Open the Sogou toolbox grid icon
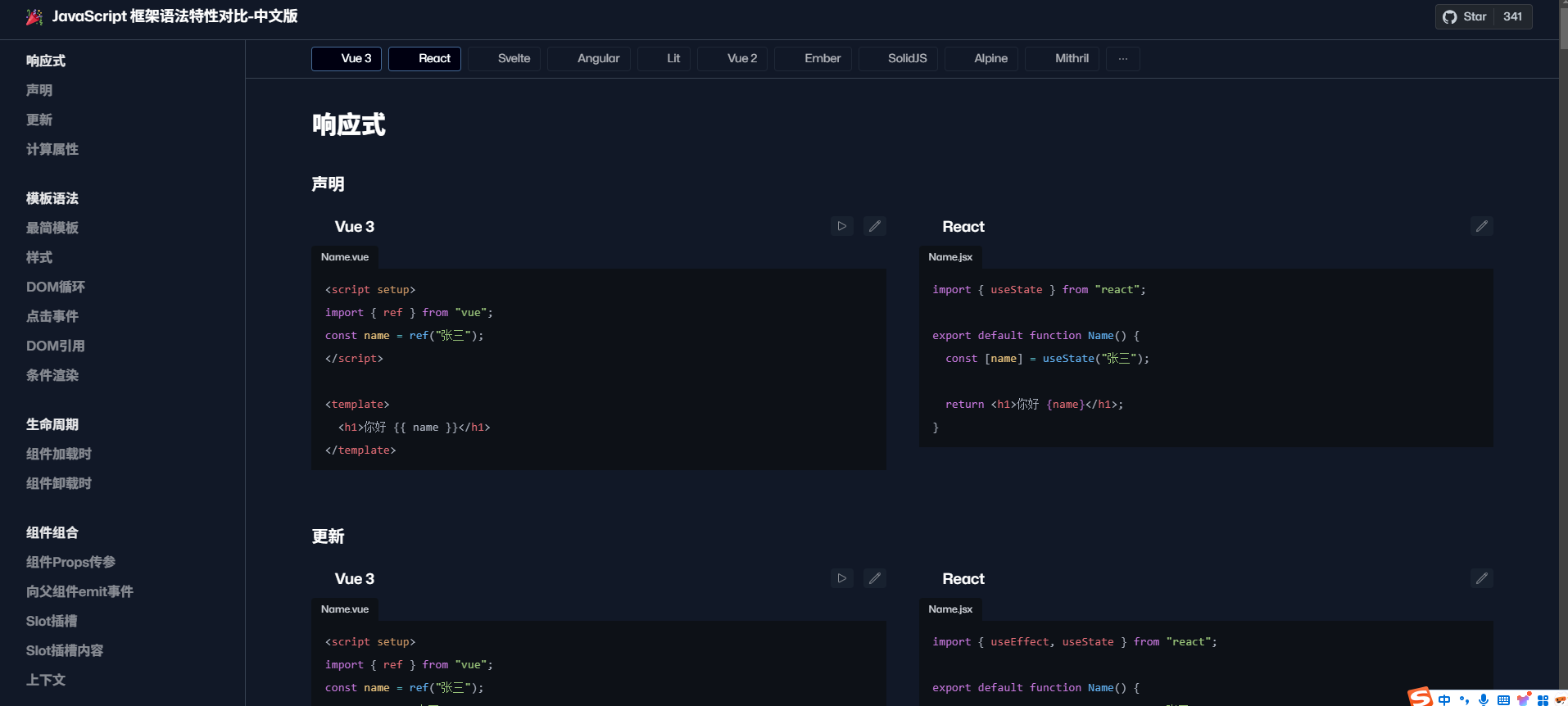This screenshot has height=706, width=1568. point(1543,699)
